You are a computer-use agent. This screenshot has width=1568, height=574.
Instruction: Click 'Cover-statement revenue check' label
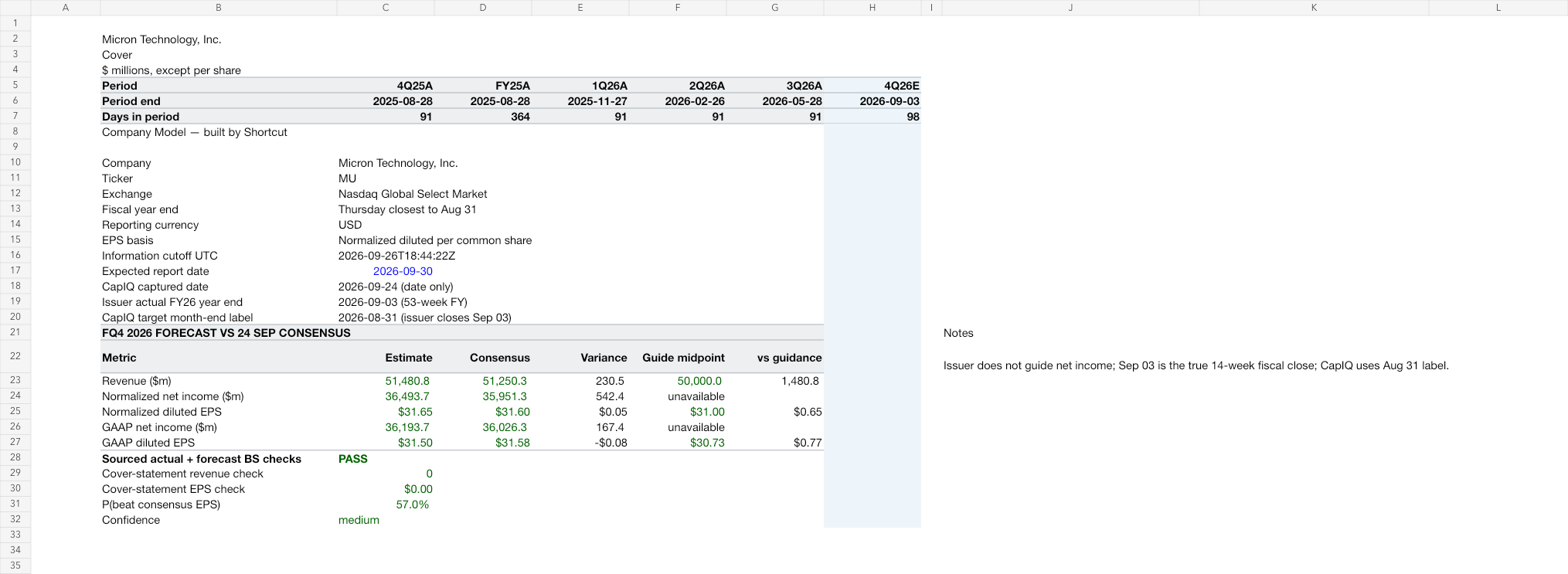click(x=182, y=474)
